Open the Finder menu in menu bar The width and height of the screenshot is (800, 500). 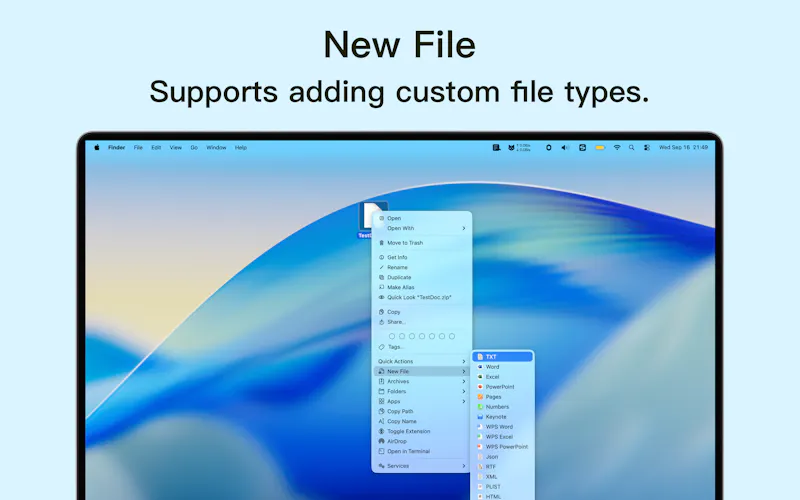coord(116,147)
